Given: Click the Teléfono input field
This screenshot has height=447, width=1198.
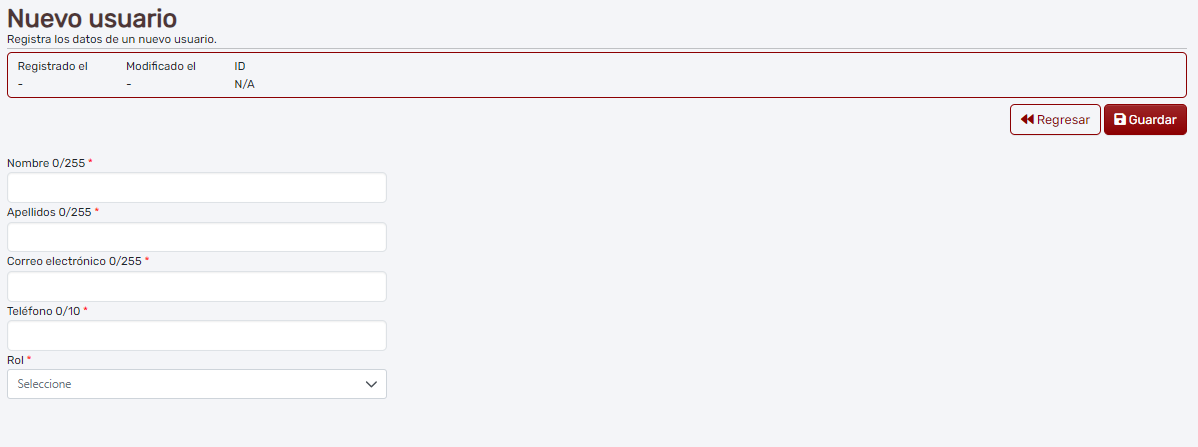Looking at the screenshot, I should [196, 335].
